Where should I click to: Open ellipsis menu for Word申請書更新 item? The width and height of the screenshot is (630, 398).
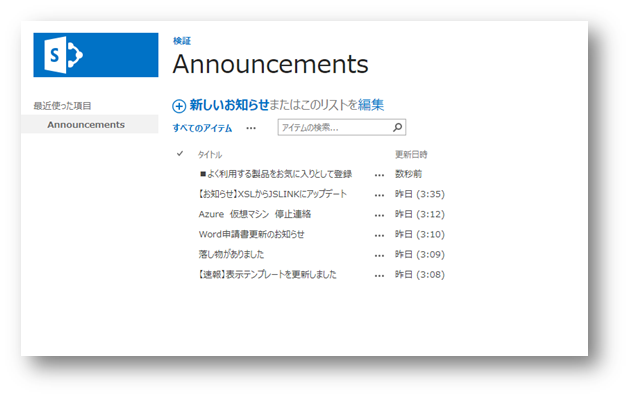[x=379, y=235]
